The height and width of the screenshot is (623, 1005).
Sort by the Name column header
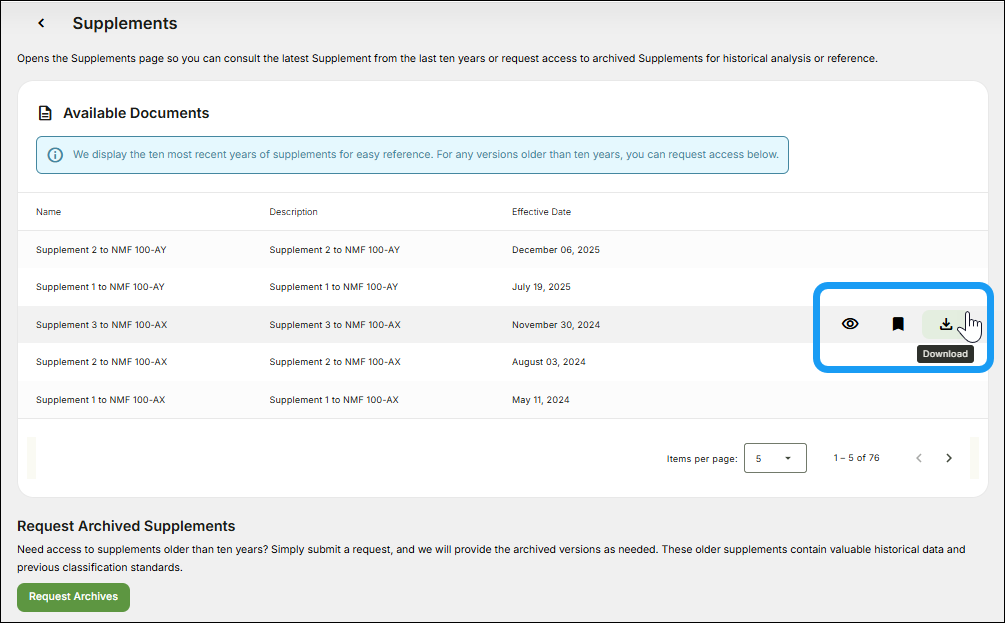click(48, 212)
